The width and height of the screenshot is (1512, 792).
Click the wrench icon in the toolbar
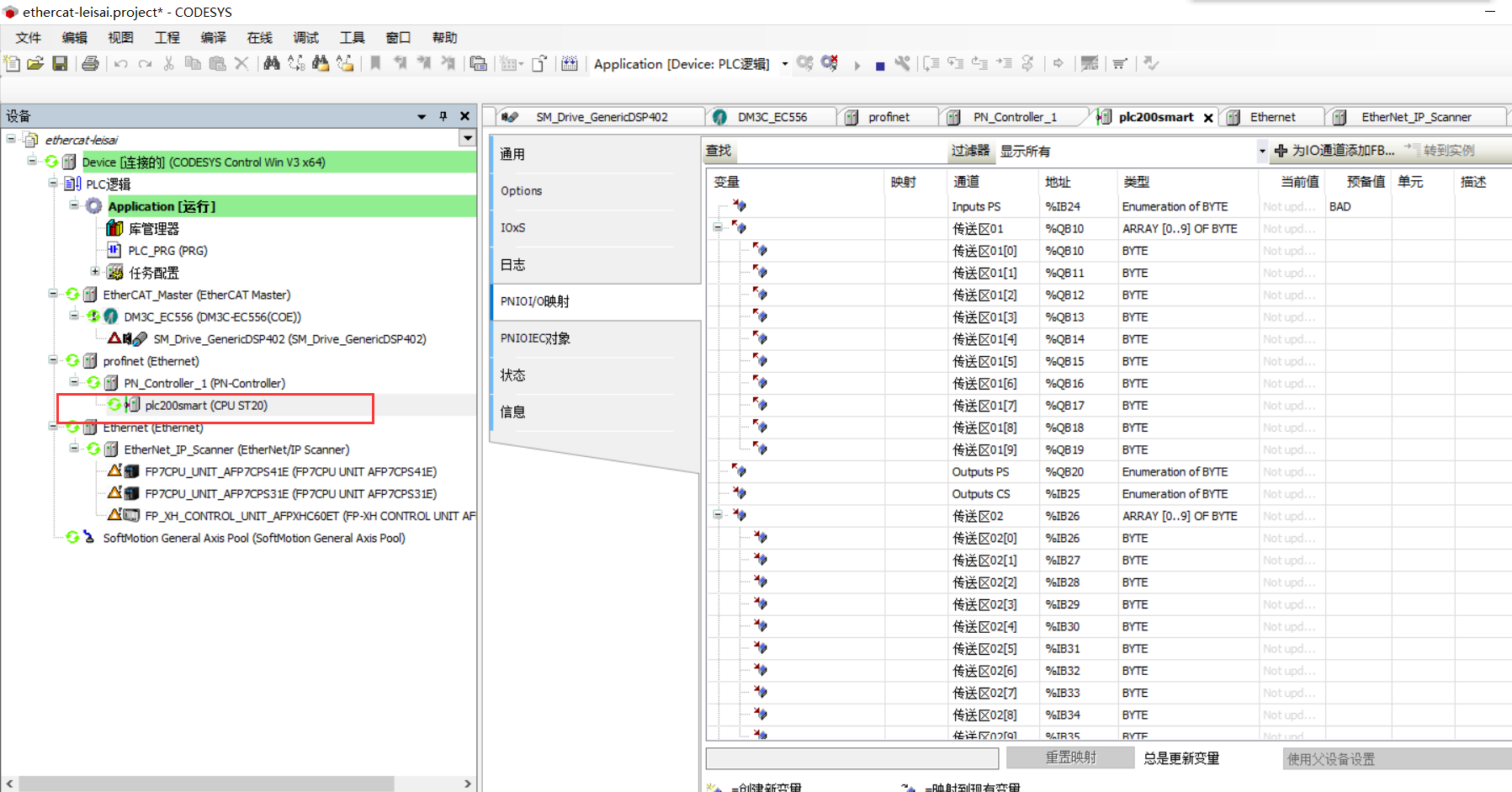(x=902, y=64)
